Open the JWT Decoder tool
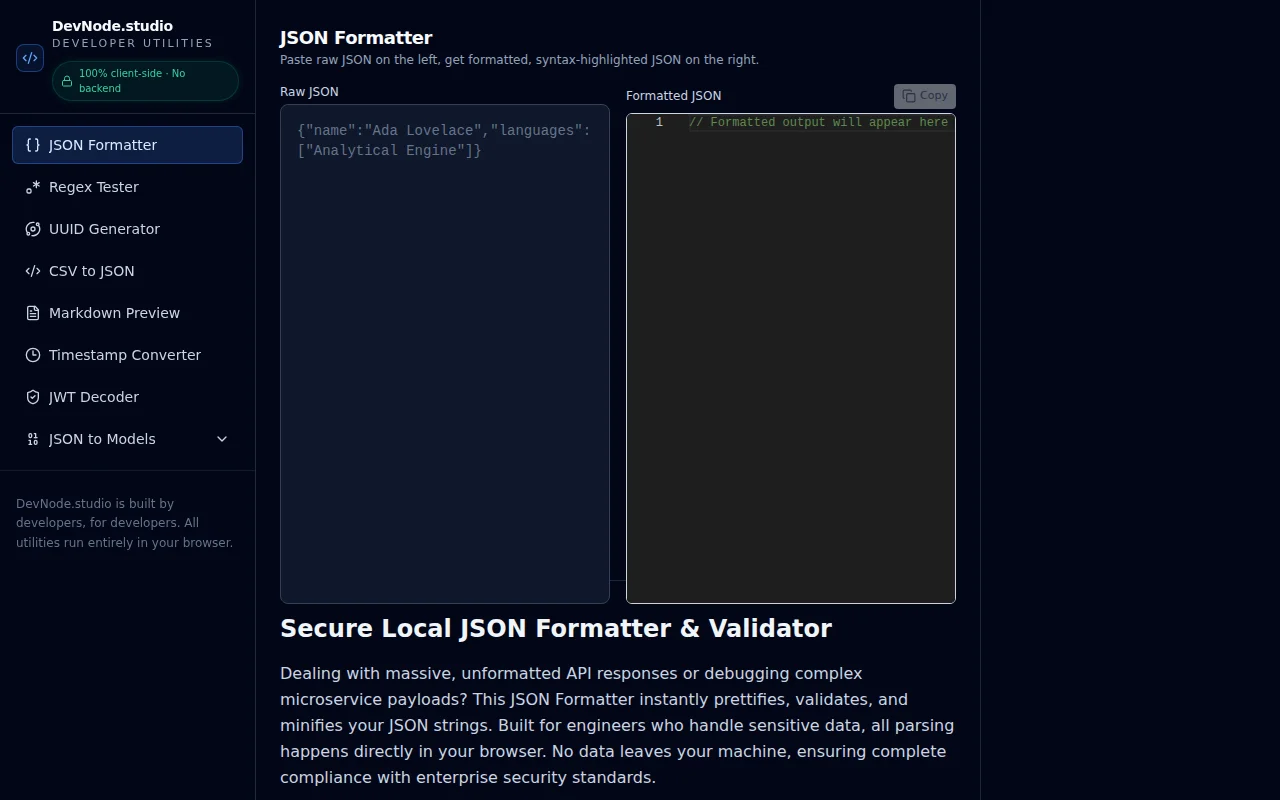1280x800 pixels. pos(127,397)
